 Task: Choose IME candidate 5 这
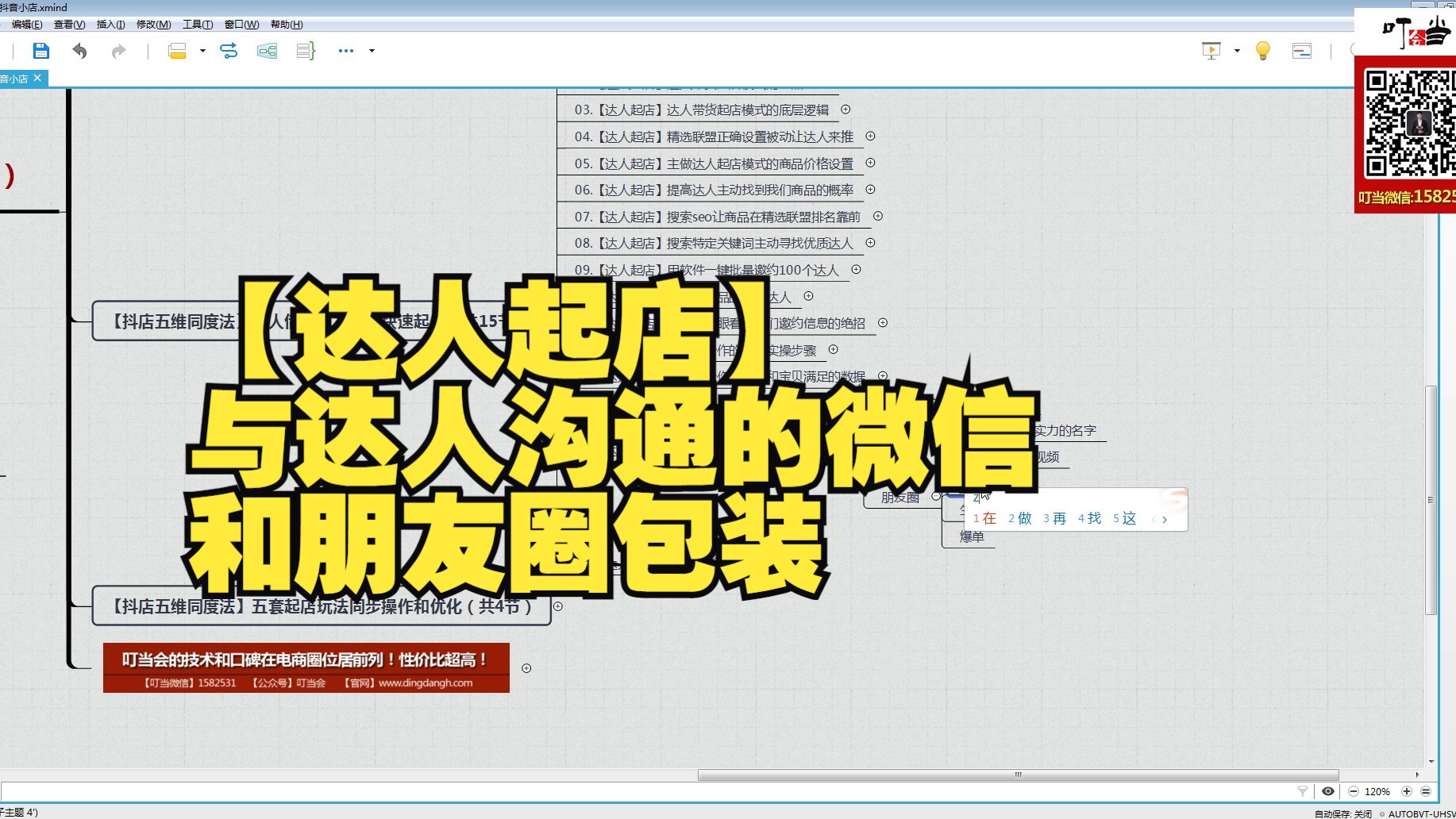coord(1124,518)
